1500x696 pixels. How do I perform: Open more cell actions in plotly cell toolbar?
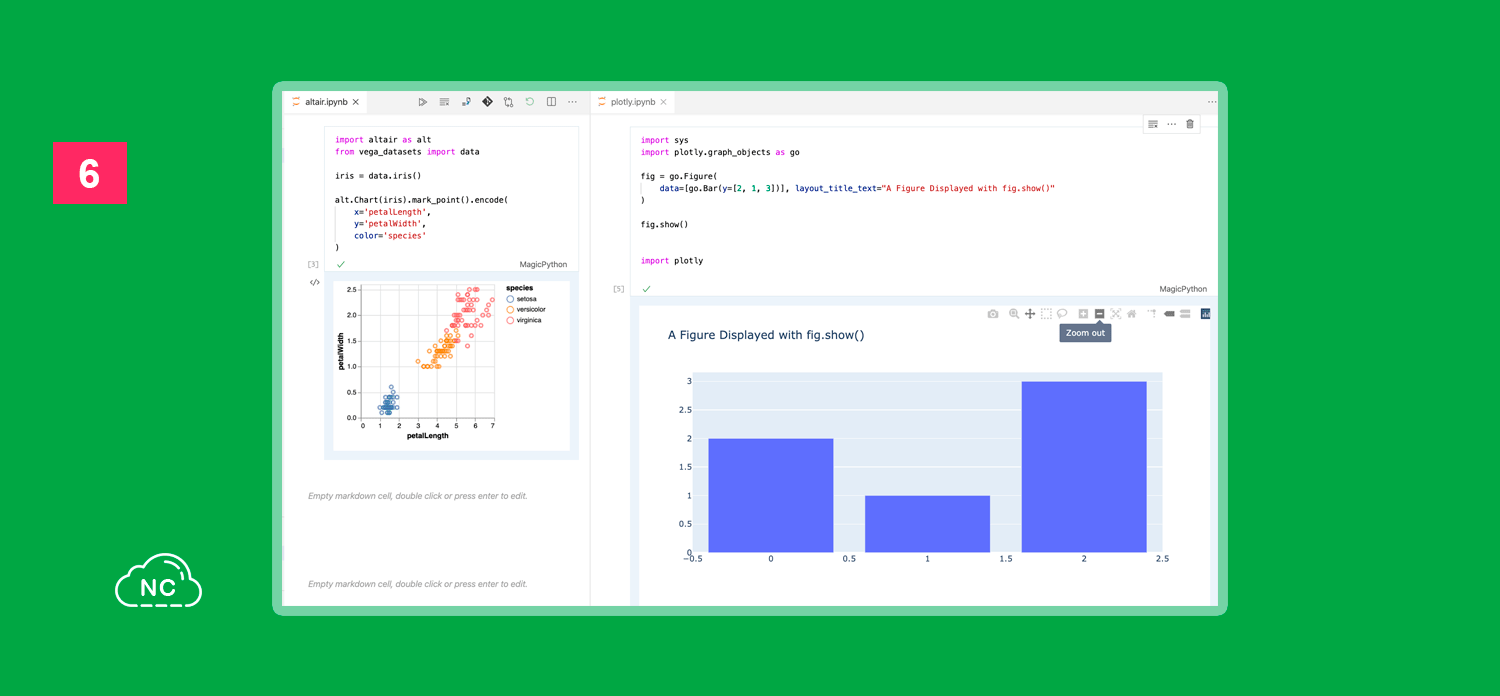(x=1171, y=124)
